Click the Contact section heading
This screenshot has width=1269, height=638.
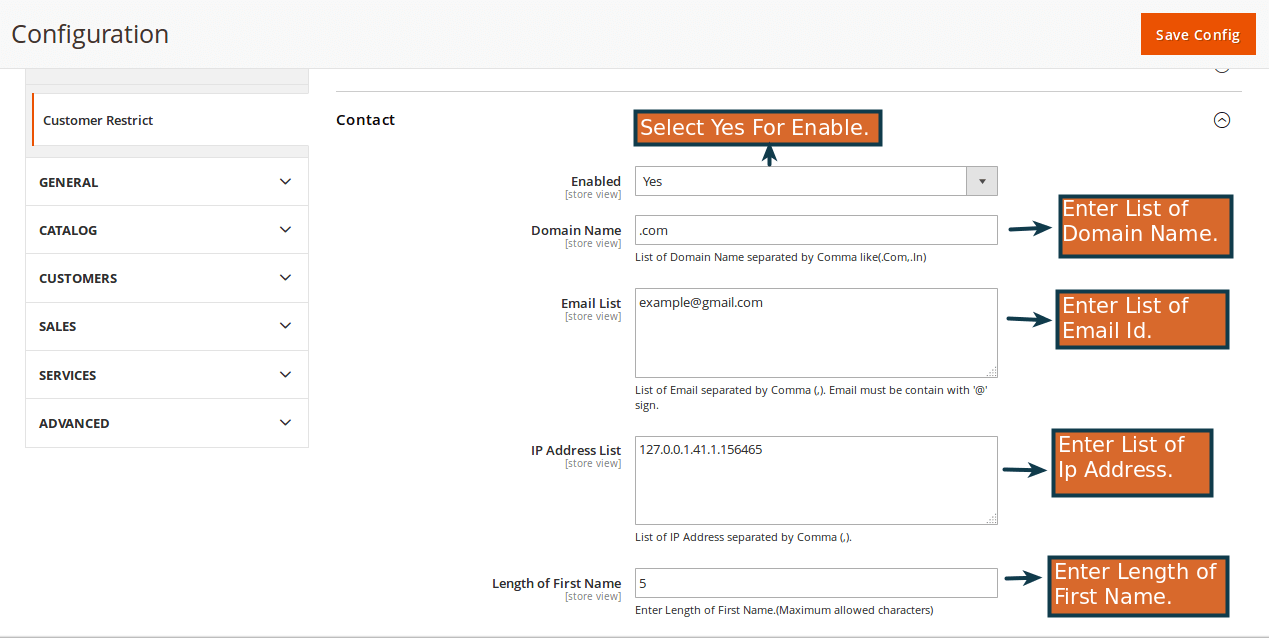[365, 120]
